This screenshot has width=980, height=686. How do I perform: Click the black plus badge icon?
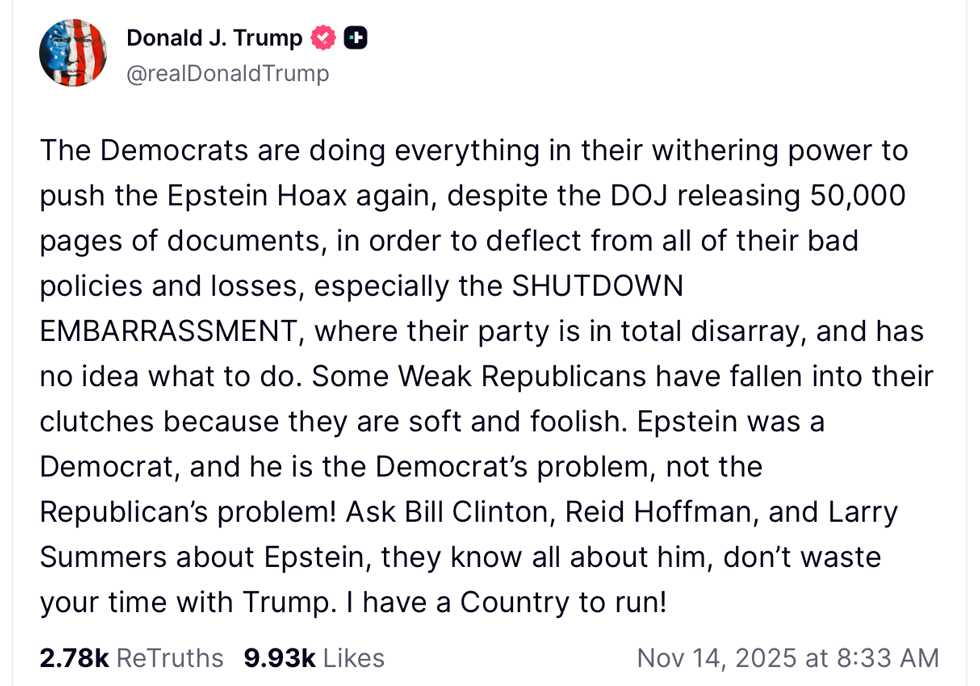click(355, 39)
